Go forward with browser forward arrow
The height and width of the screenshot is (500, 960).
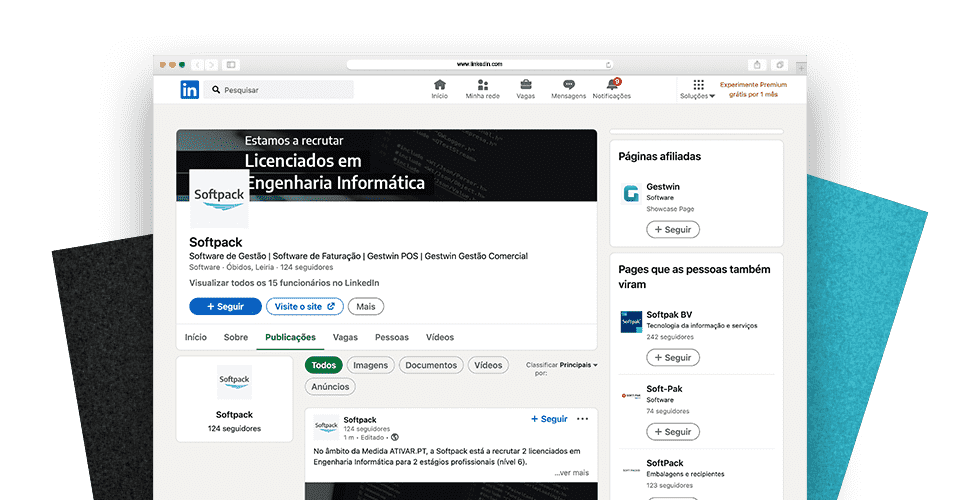pyautogui.click(x=211, y=64)
